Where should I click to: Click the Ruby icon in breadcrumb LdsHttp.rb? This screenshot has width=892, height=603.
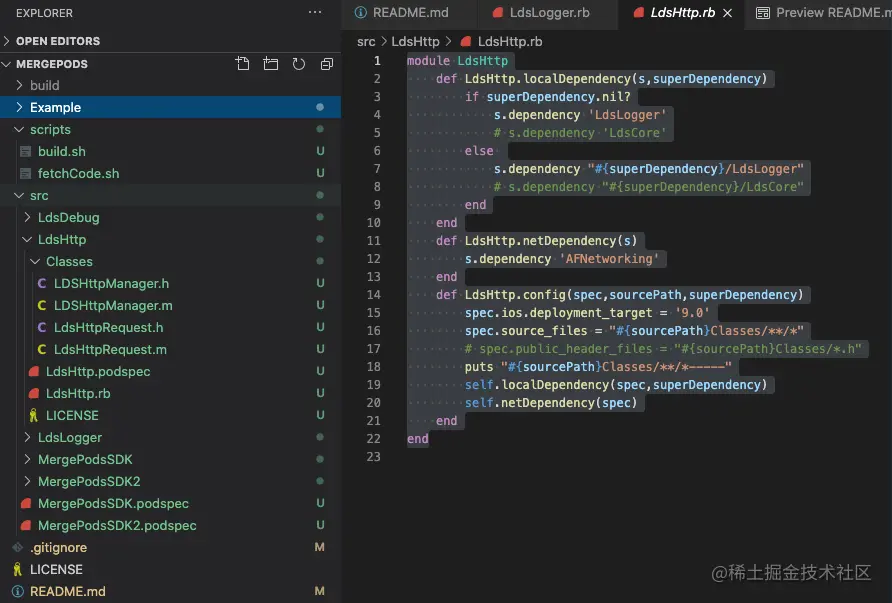tap(466, 42)
